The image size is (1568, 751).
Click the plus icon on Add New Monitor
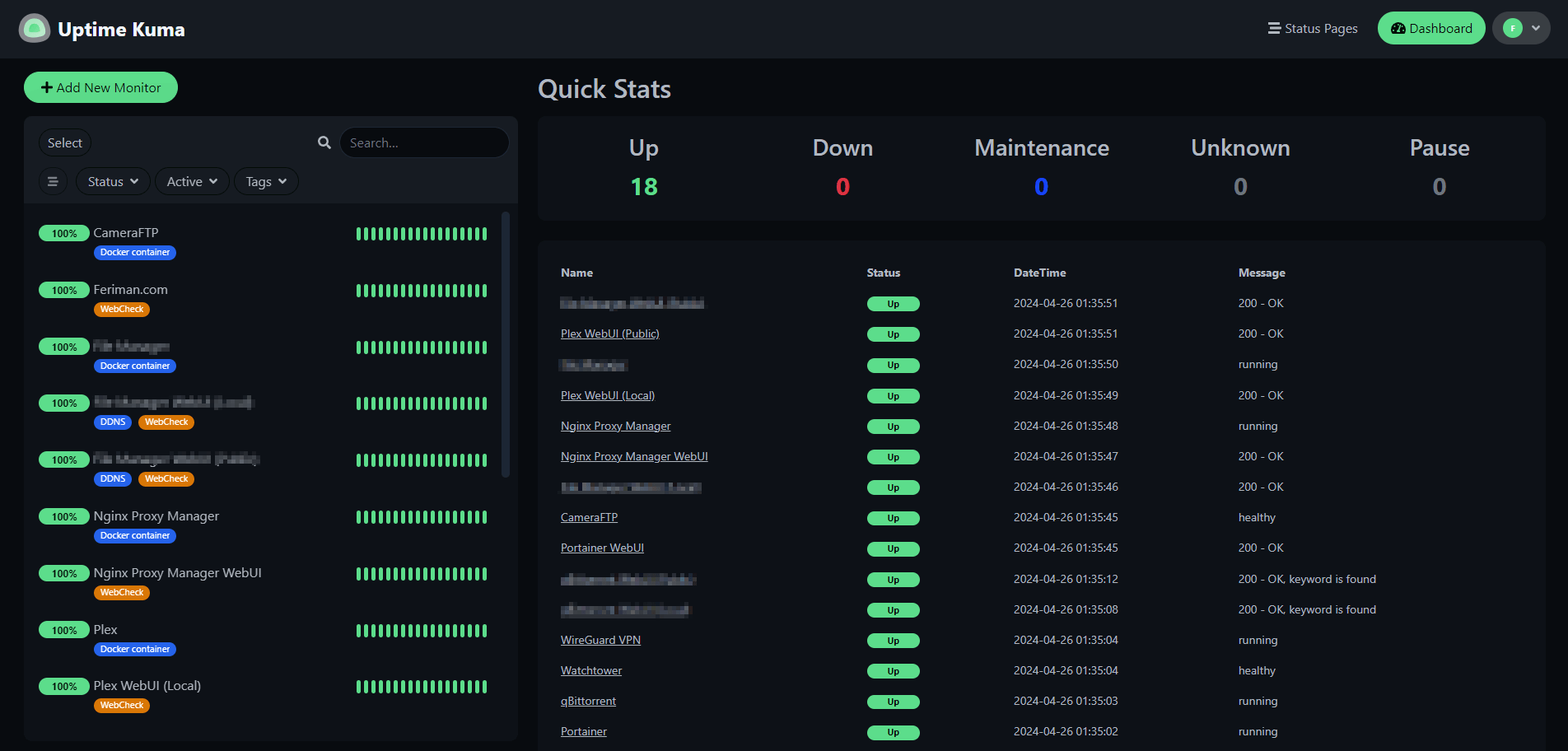46,86
